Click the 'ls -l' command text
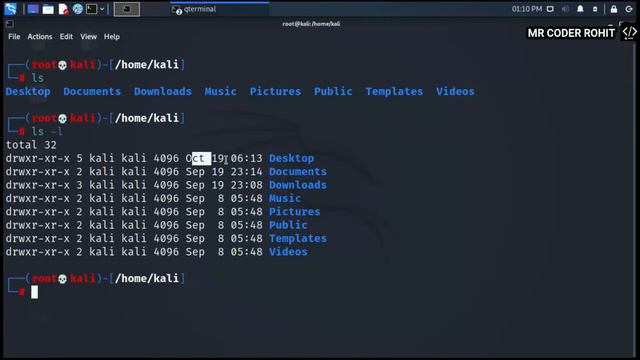Image resolution: width=640 pixels, height=360 pixels. pos(47,131)
